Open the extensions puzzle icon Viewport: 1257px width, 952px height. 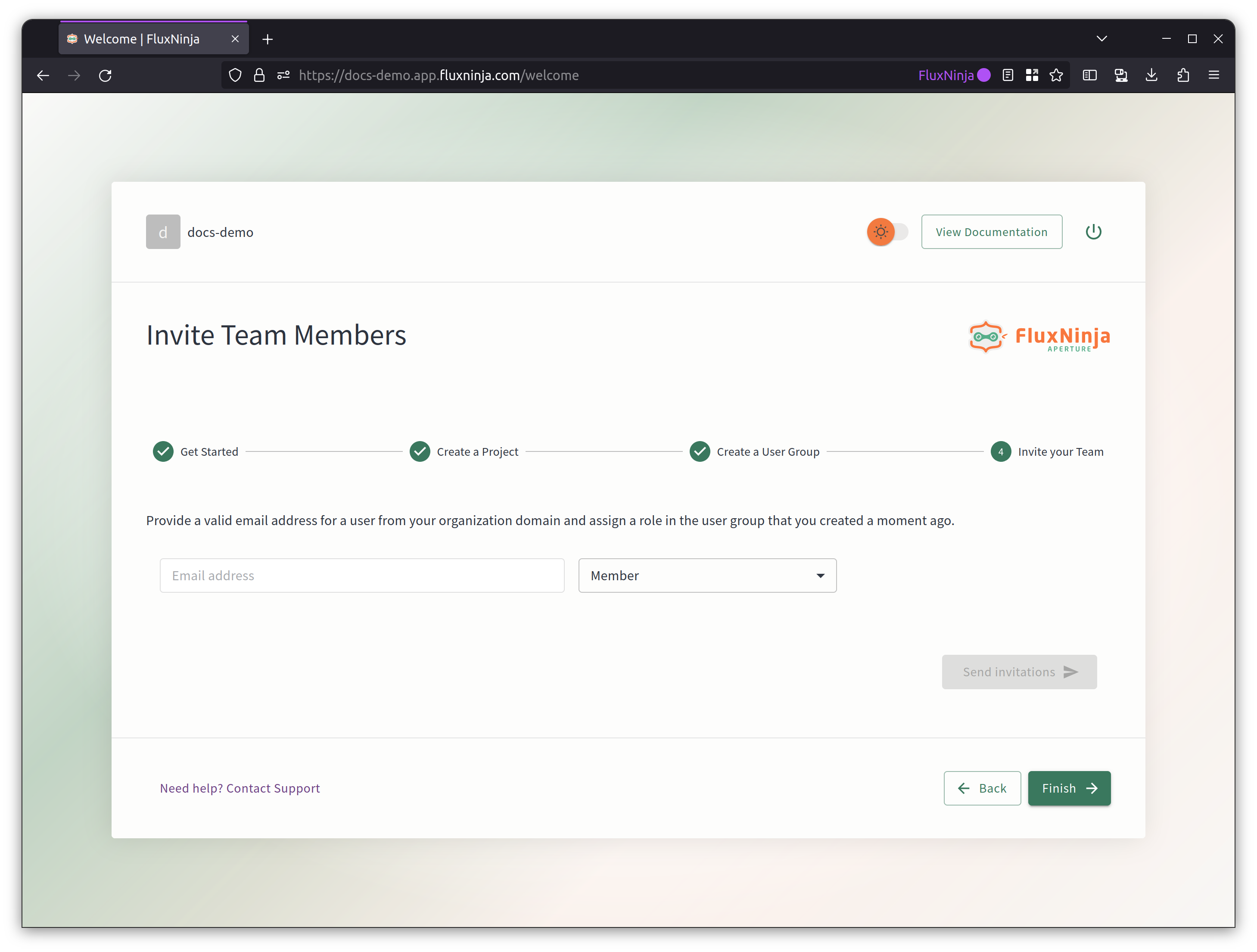1183,75
